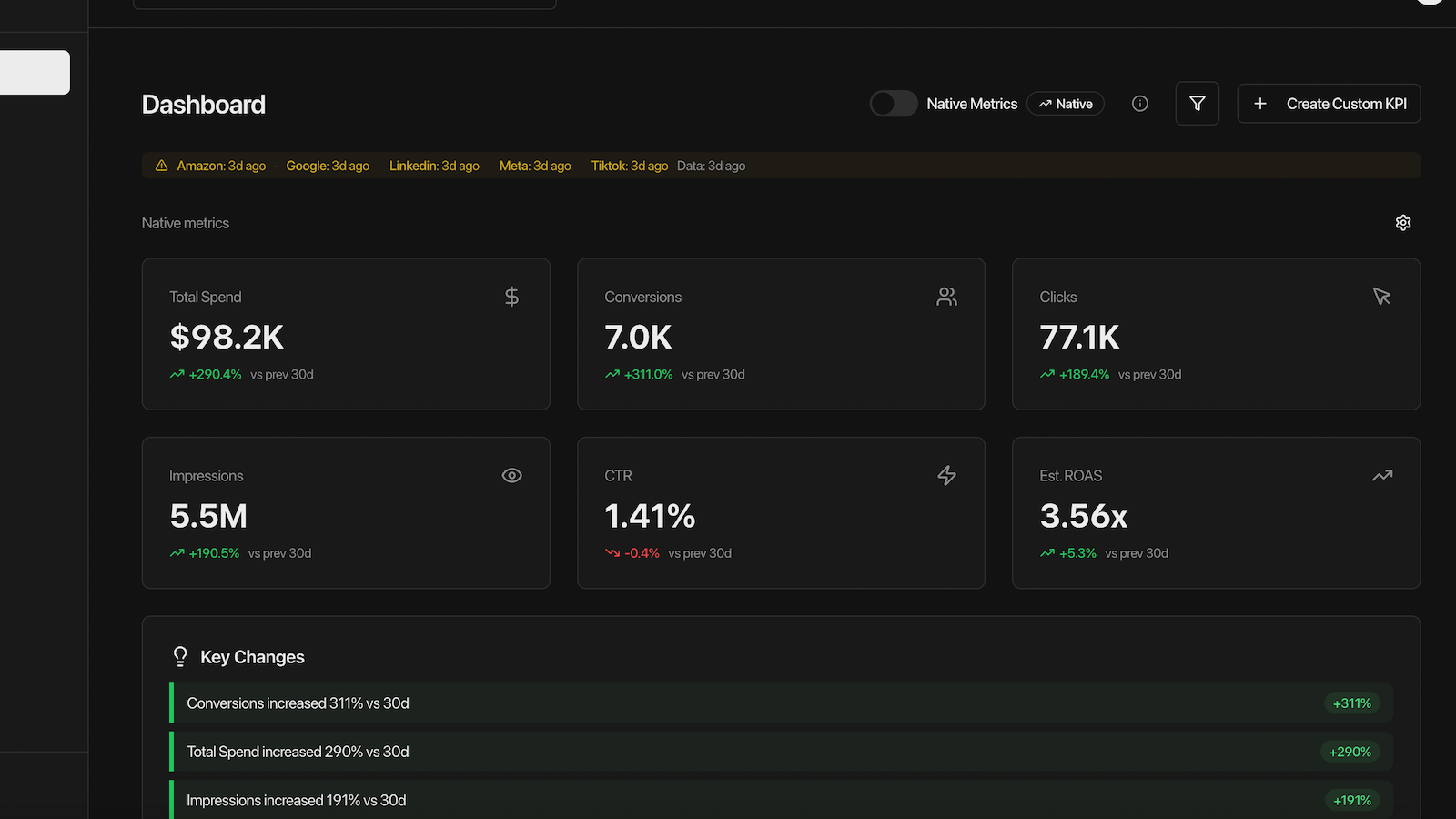The image size is (1456, 819).
Task: Click the lightning icon on CTR card
Action: point(947,475)
